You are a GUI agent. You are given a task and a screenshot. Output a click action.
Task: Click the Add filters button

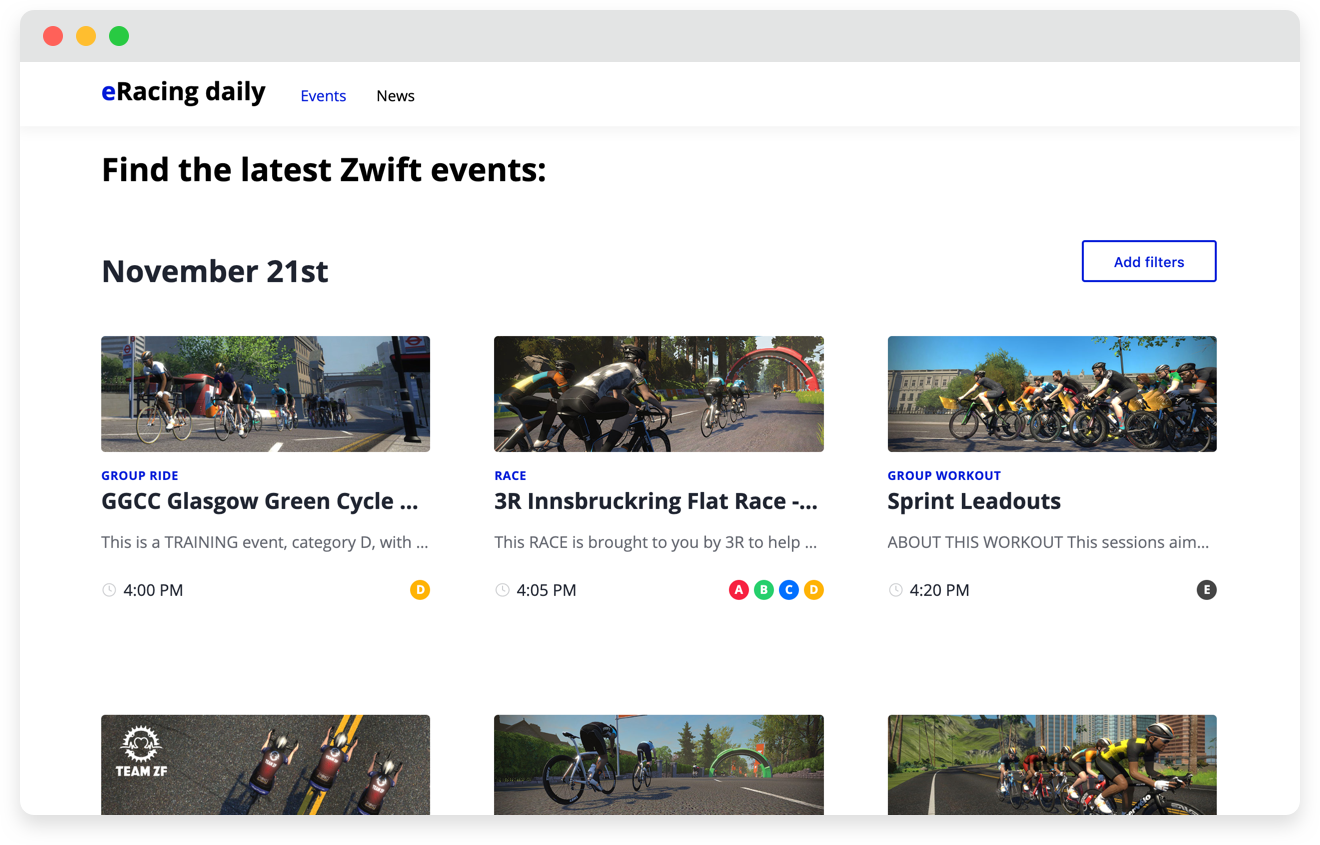click(1148, 261)
